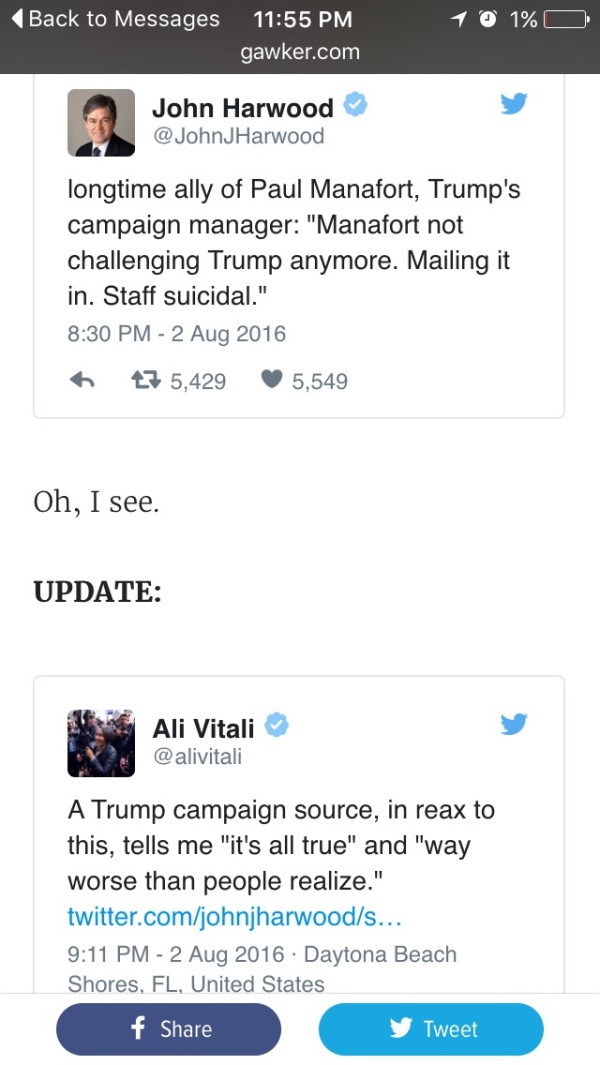Viewport: 600px width, 1065px height.
Task: Tap Twitter bird icon on Ali Vitali's tweet
Action: [x=514, y=723]
